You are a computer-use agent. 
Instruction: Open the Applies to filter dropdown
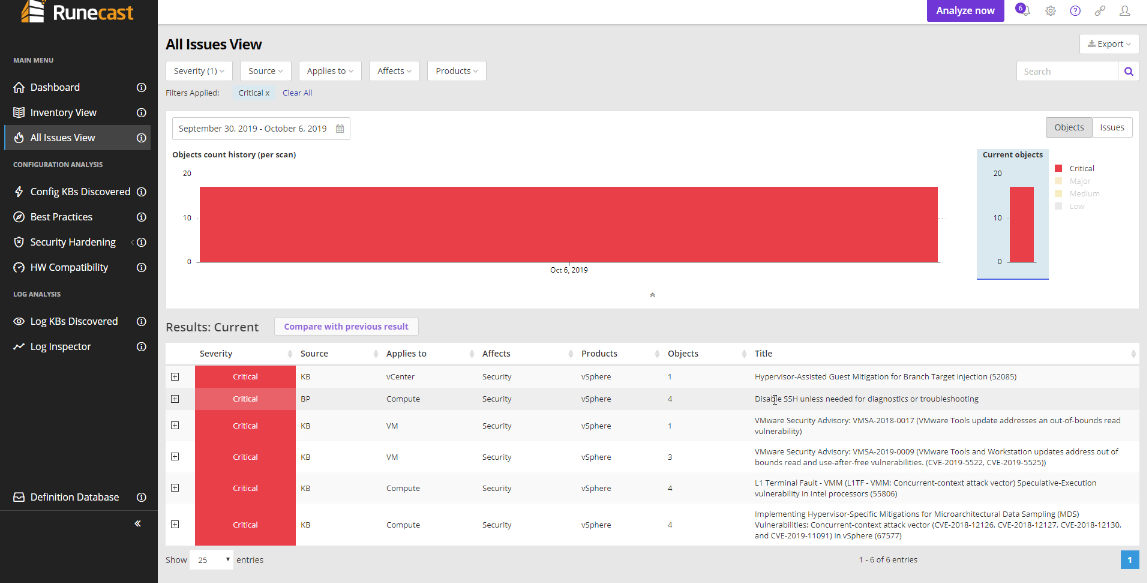click(330, 71)
